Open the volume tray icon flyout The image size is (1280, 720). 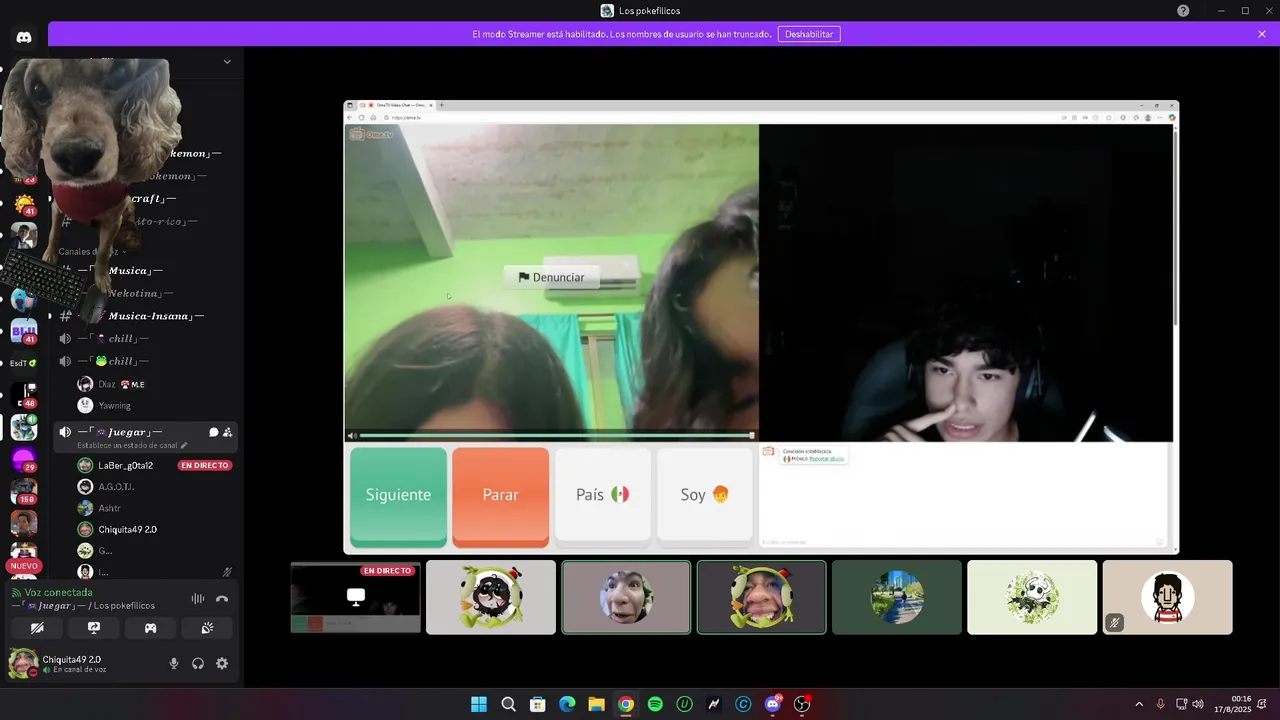(x=1198, y=704)
